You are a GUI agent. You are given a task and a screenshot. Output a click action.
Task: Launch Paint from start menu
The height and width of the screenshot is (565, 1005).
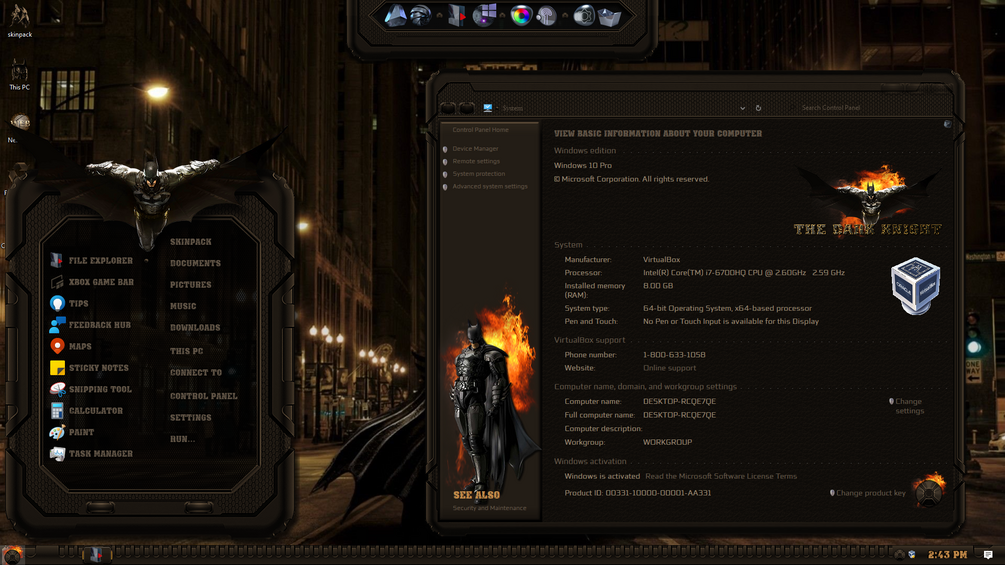[72, 432]
